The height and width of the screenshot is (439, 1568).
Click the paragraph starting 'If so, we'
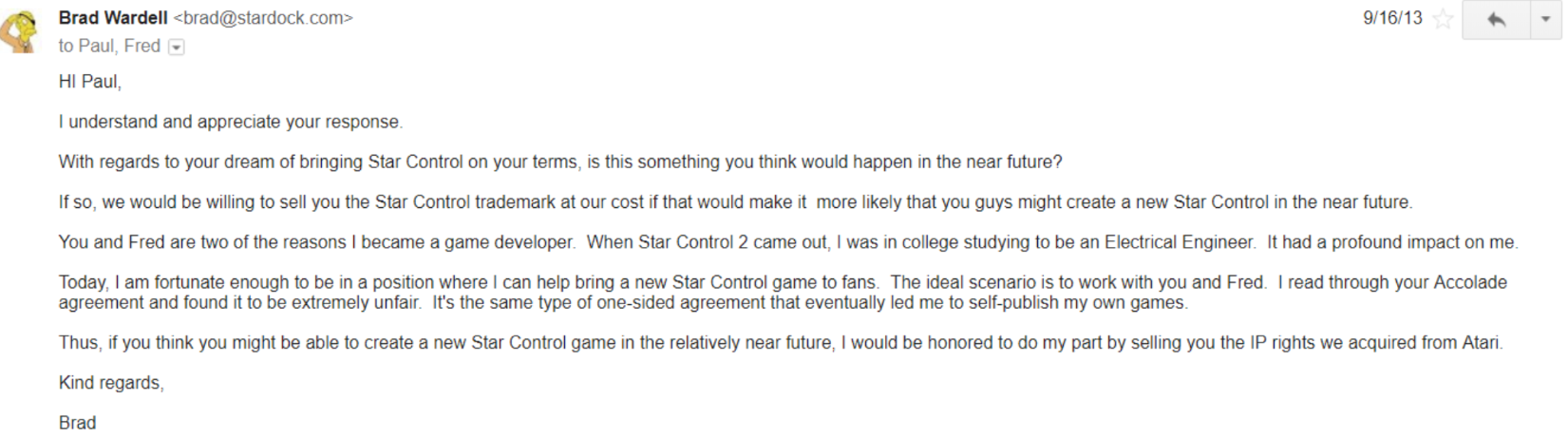735,201
